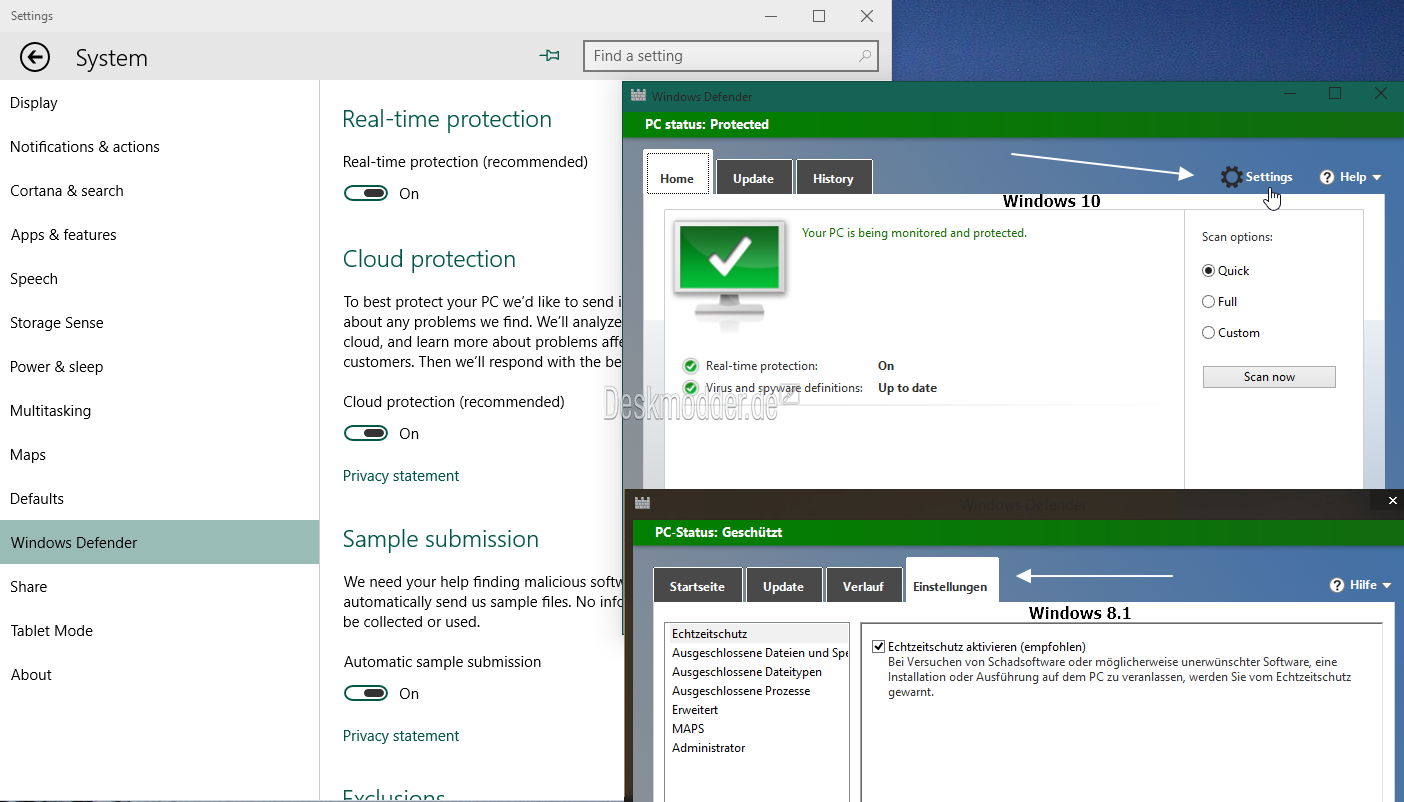
Task: Click the Help question mark icon in the Windows 10 Defender
Action: pos(1327,177)
